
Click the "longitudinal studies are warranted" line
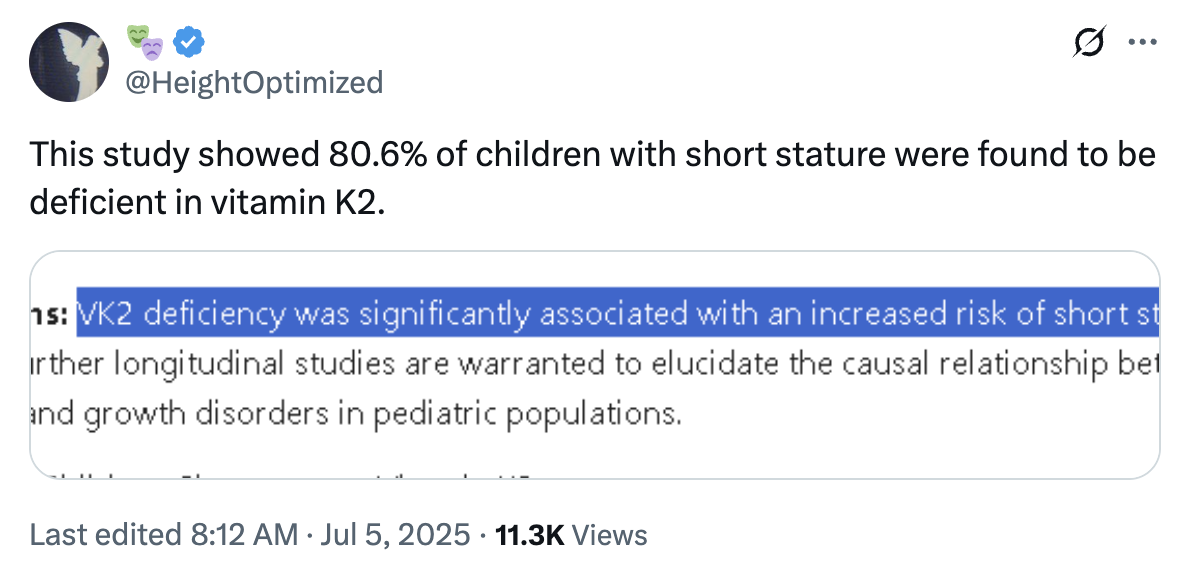pos(594,365)
